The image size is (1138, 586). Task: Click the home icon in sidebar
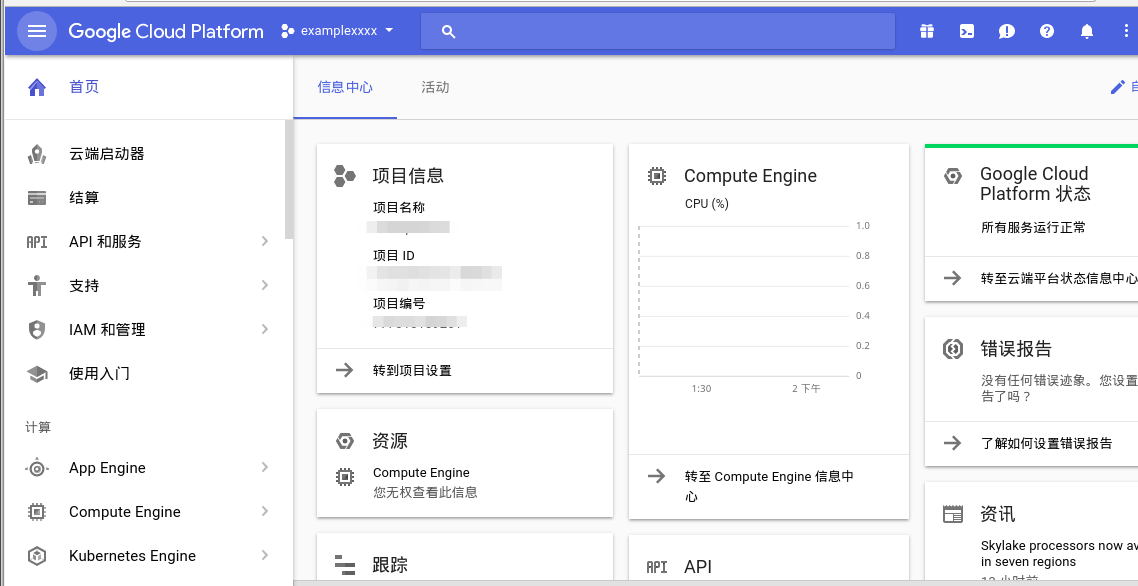(x=37, y=87)
